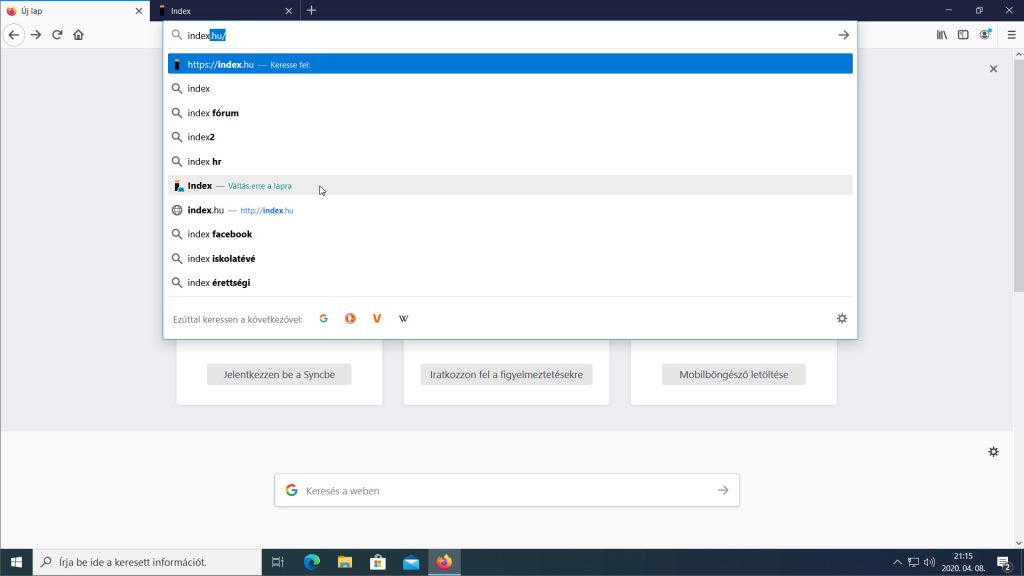Click 'Iratkozzon fel a figyelmeztetésekre' button

[x=506, y=374]
